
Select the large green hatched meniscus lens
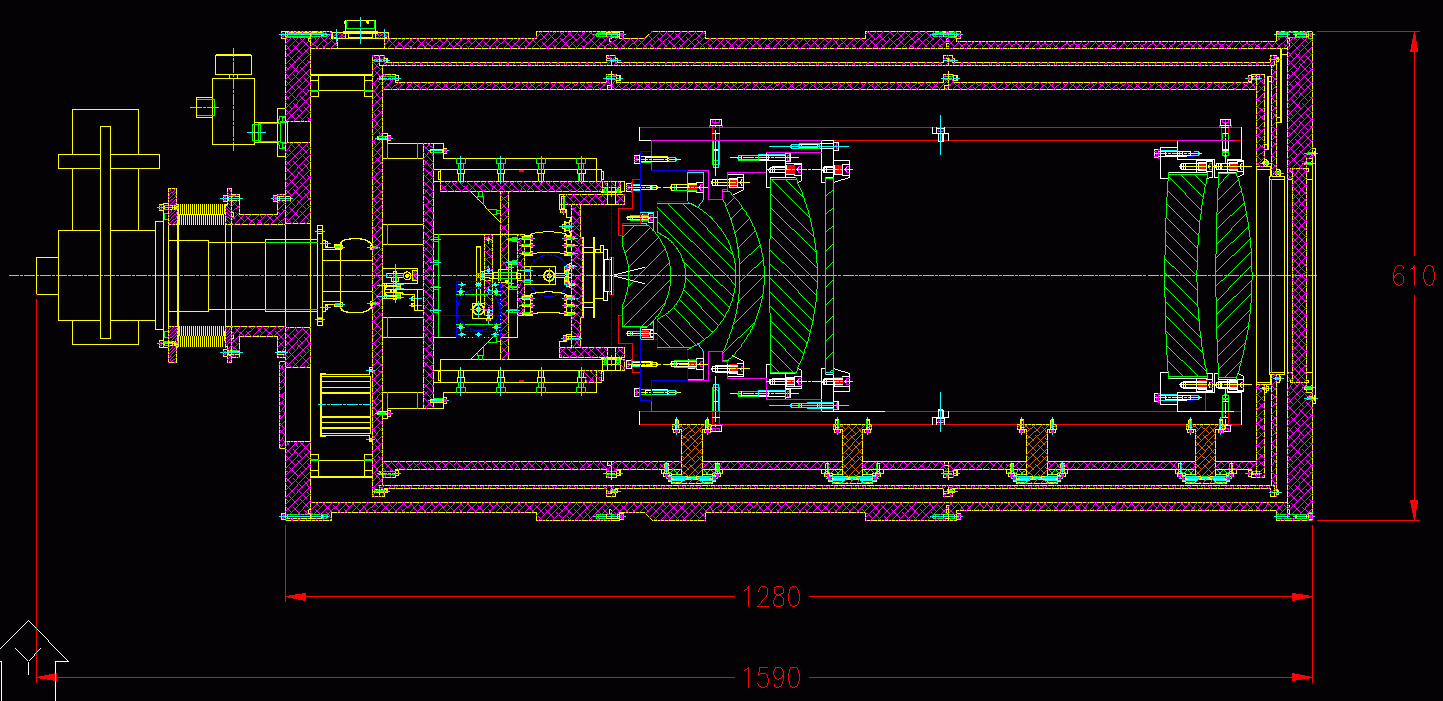point(690,275)
